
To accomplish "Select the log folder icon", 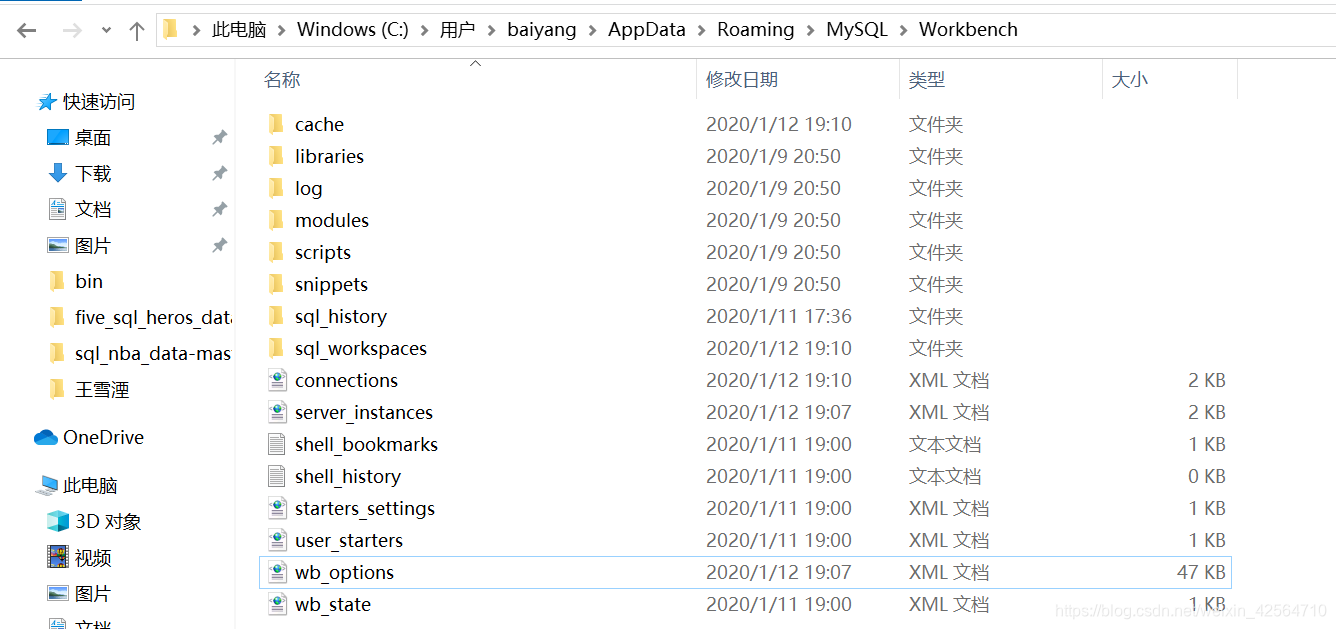I will click(x=277, y=188).
